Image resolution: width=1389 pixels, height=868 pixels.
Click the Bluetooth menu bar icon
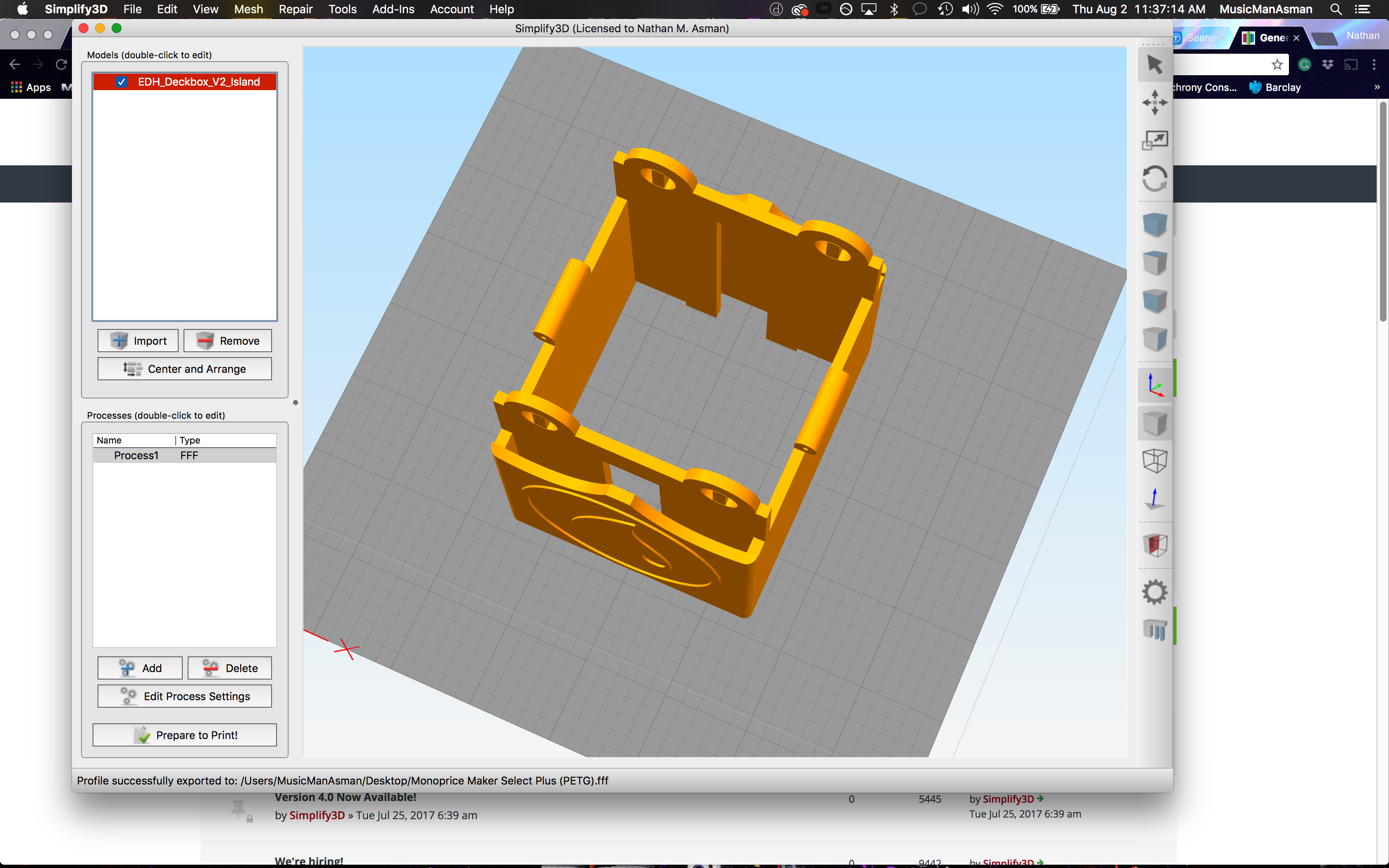coord(894,9)
